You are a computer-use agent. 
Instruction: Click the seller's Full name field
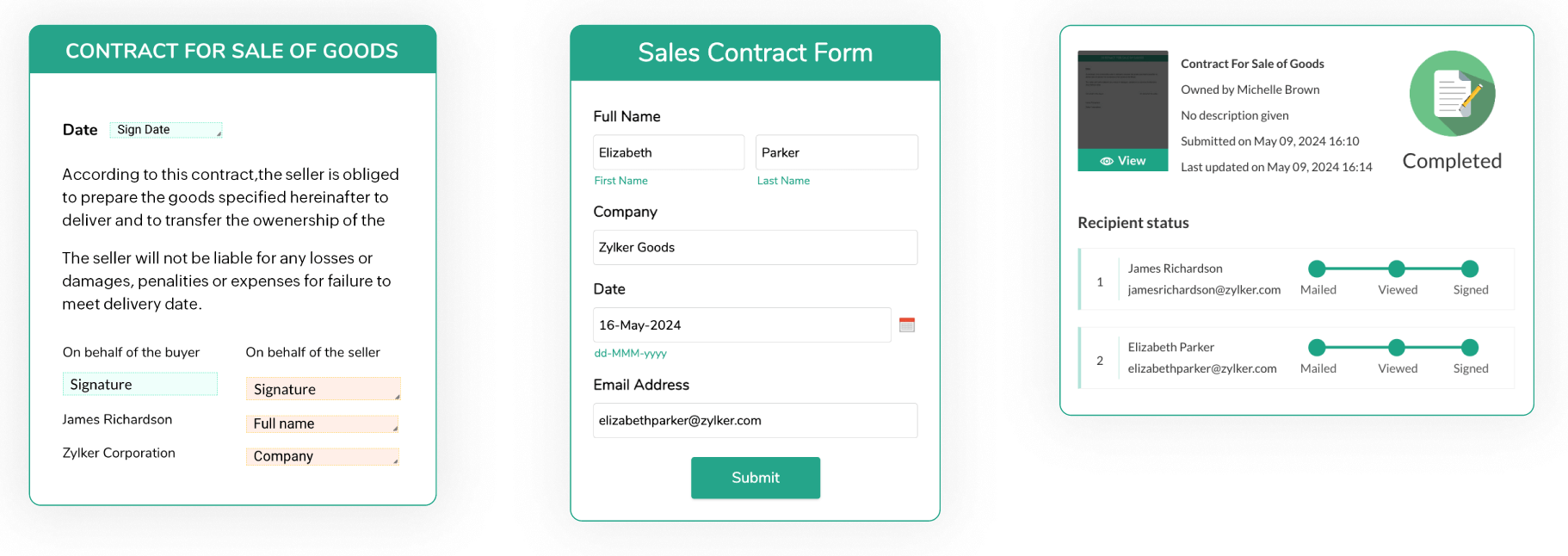323,423
